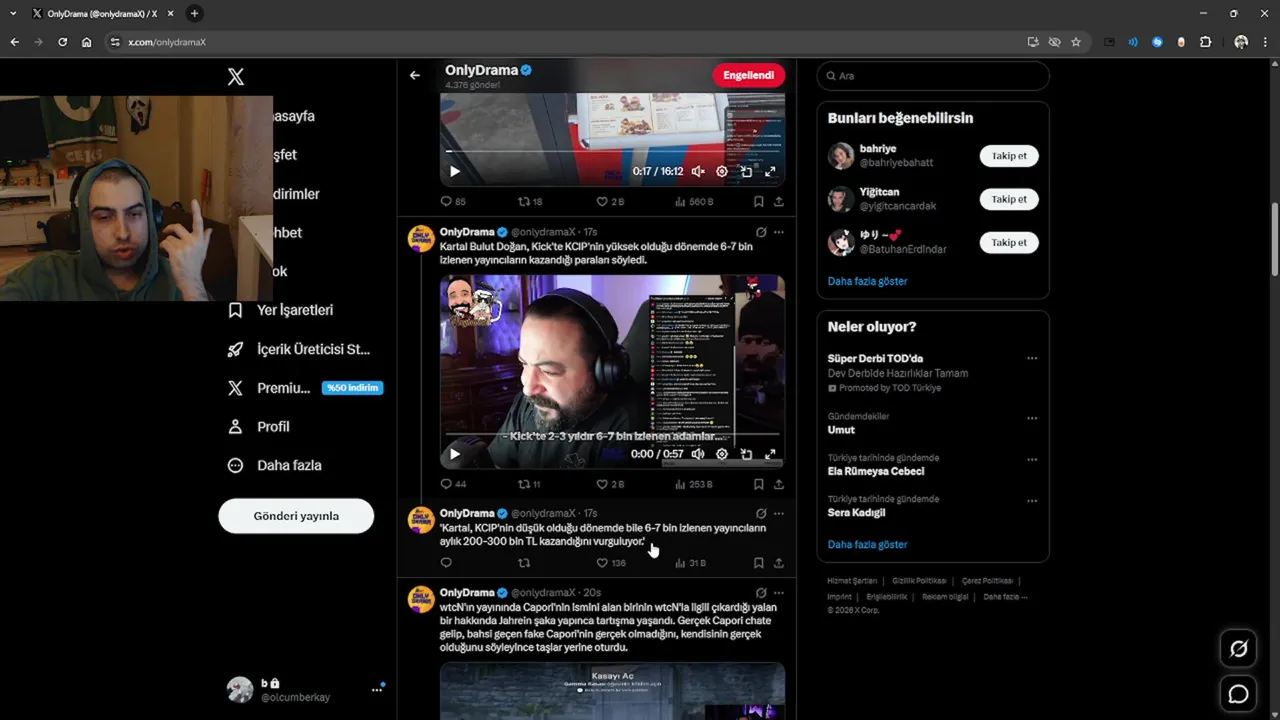Play the 16:12 video
Viewport: 1280px width, 720px height.
click(x=454, y=172)
